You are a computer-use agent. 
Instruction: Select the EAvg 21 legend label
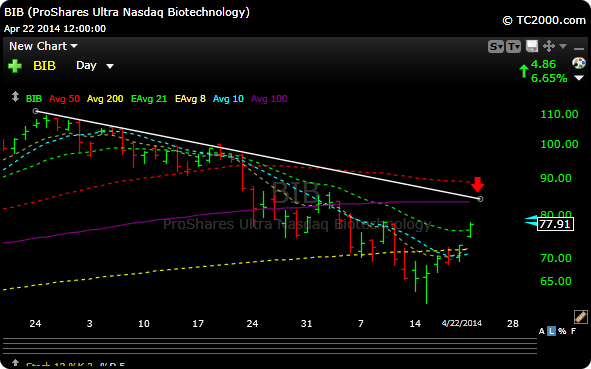[x=149, y=99]
